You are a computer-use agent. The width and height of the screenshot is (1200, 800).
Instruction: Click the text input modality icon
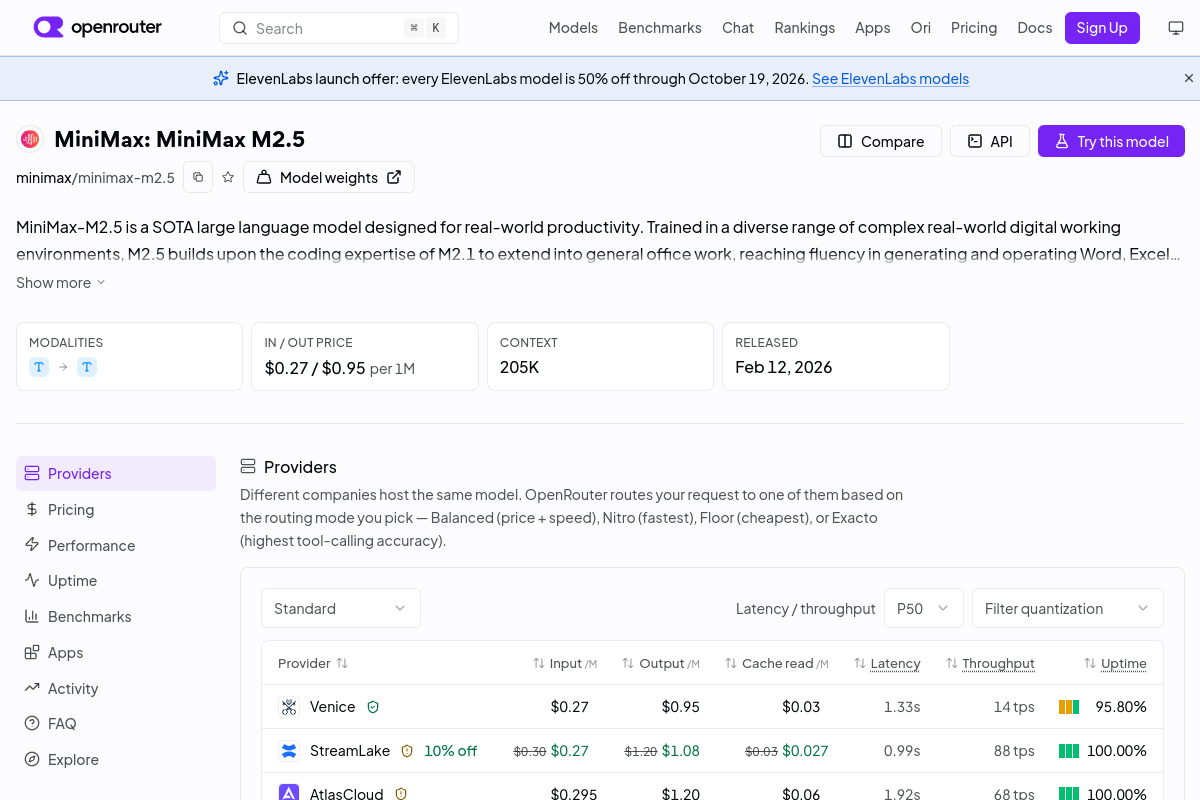[39, 367]
